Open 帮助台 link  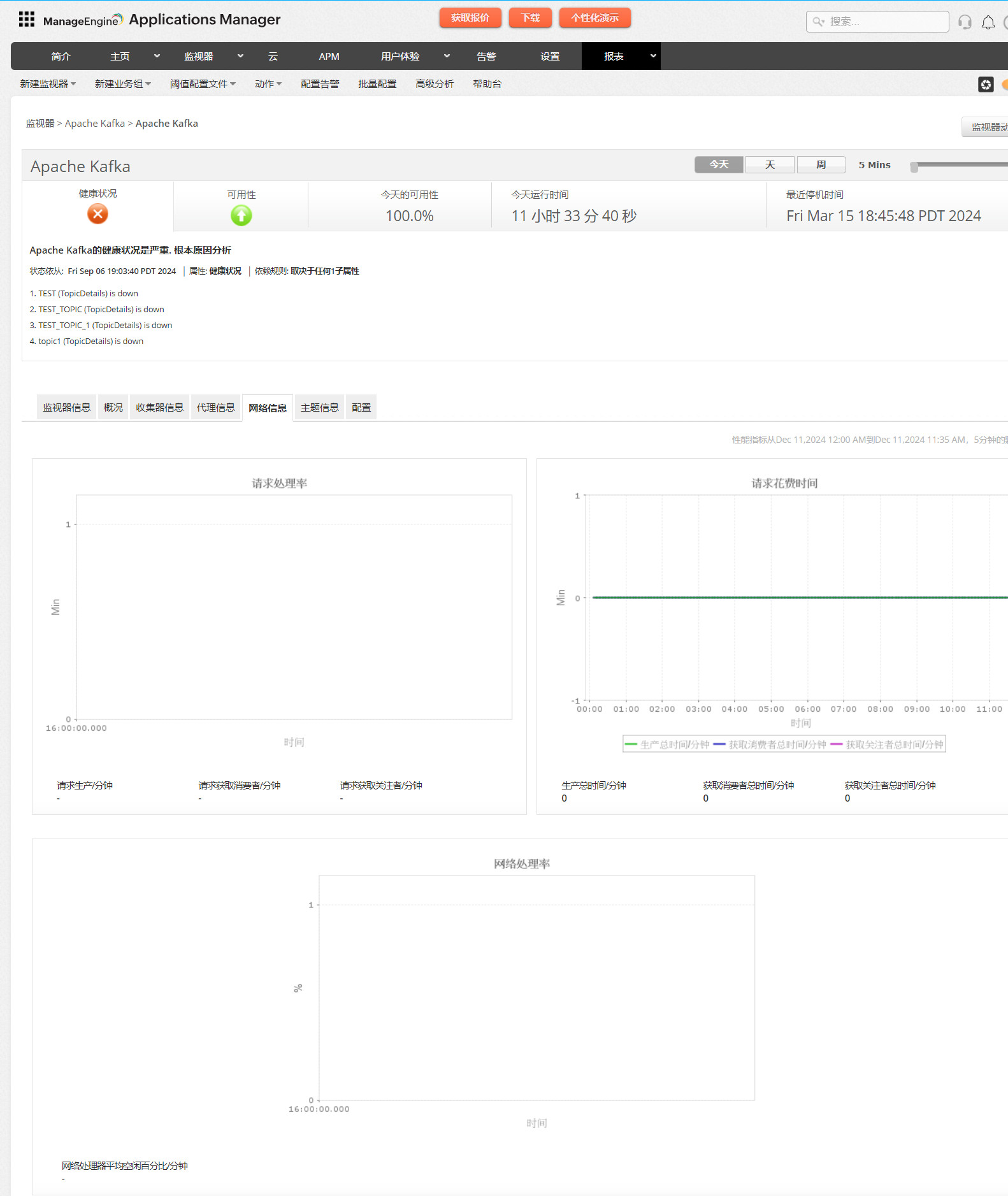pos(487,84)
